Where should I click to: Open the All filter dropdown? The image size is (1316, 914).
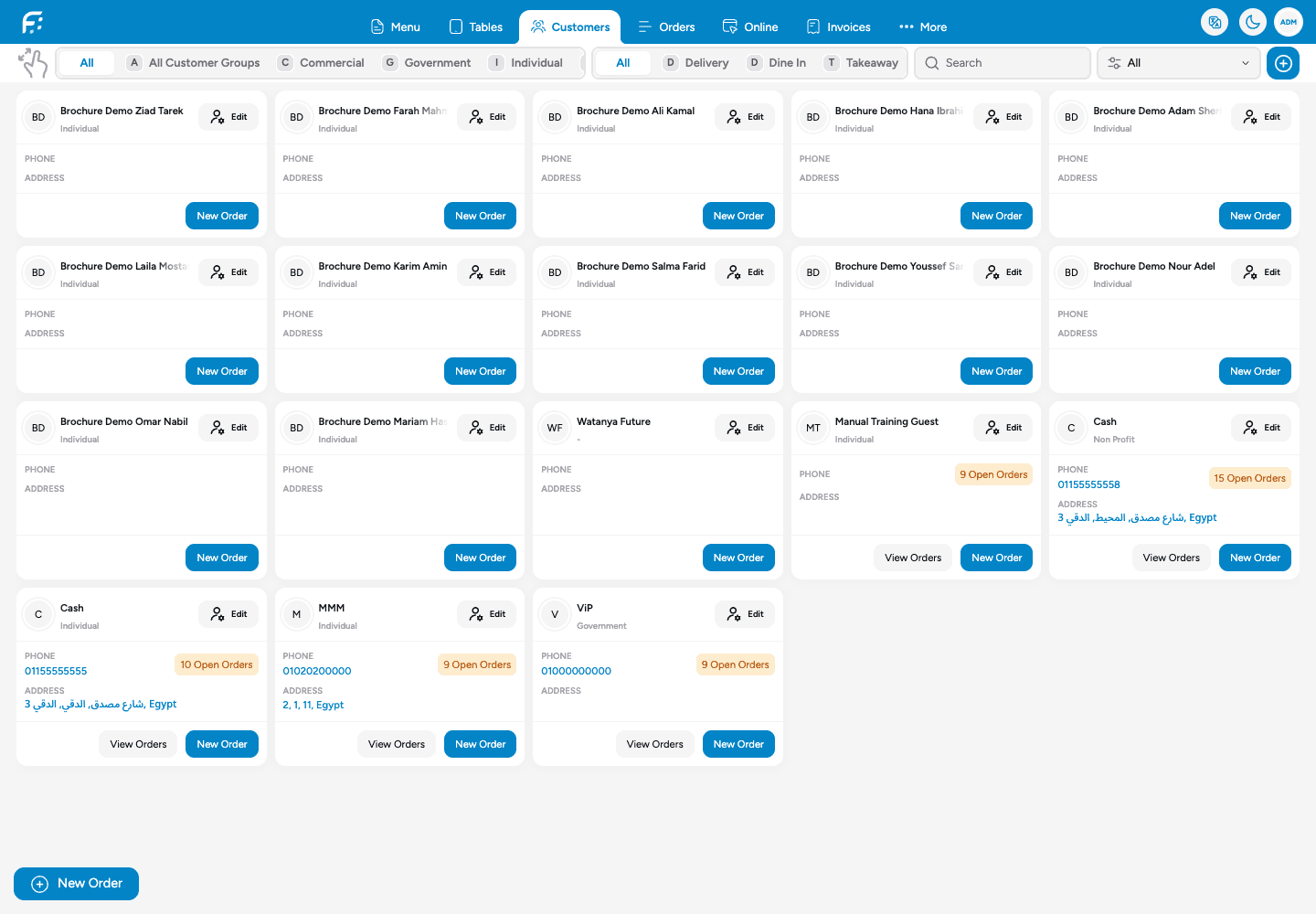[x=1178, y=63]
